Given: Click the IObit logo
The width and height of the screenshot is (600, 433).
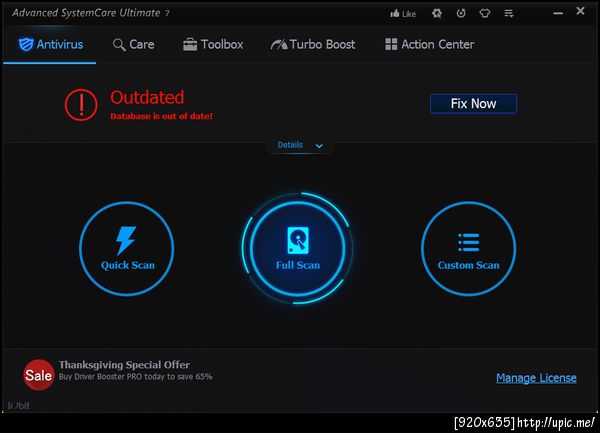Looking at the screenshot, I should (18, 405).
